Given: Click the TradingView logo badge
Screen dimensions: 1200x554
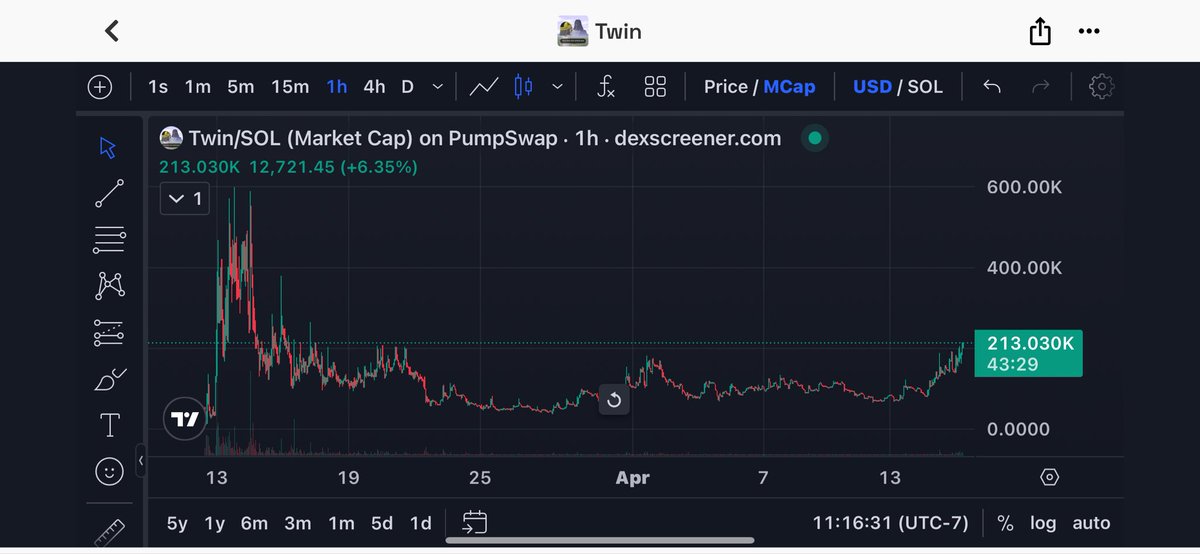Looking at the screenshot, I should [184, 420].
